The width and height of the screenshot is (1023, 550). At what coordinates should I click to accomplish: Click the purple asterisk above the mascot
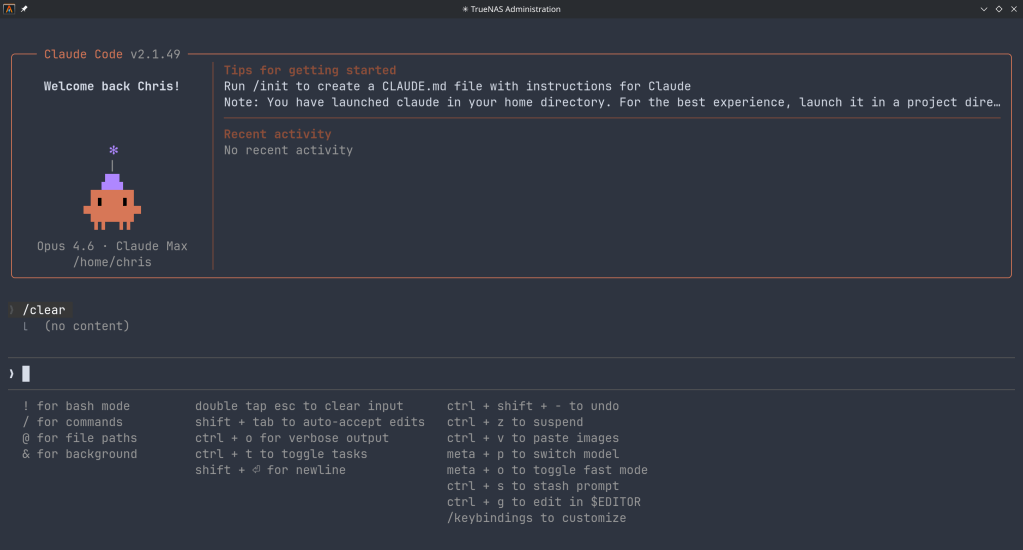pos(113,151)
